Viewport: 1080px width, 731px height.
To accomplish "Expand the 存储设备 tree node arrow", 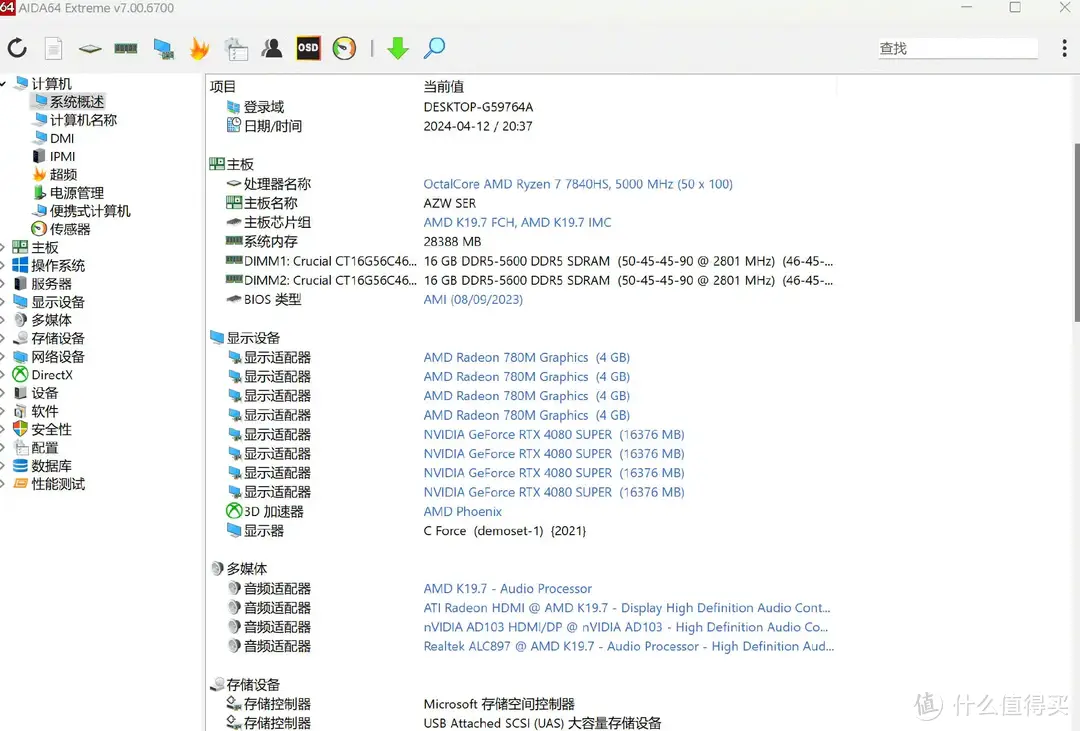I will (3, 338).
